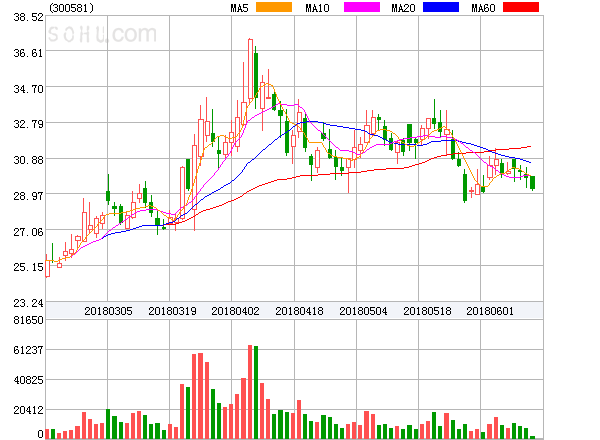Click the 36.61 price axis label
600x440 pixels.
pyautogui.click(x=28, y=53)
